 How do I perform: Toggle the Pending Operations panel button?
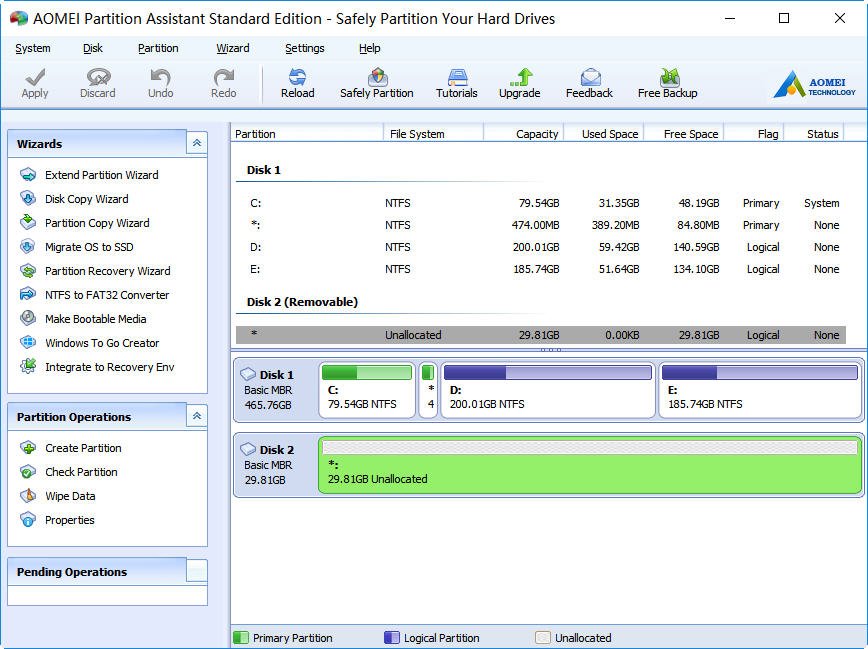click(x=196, y=571)
